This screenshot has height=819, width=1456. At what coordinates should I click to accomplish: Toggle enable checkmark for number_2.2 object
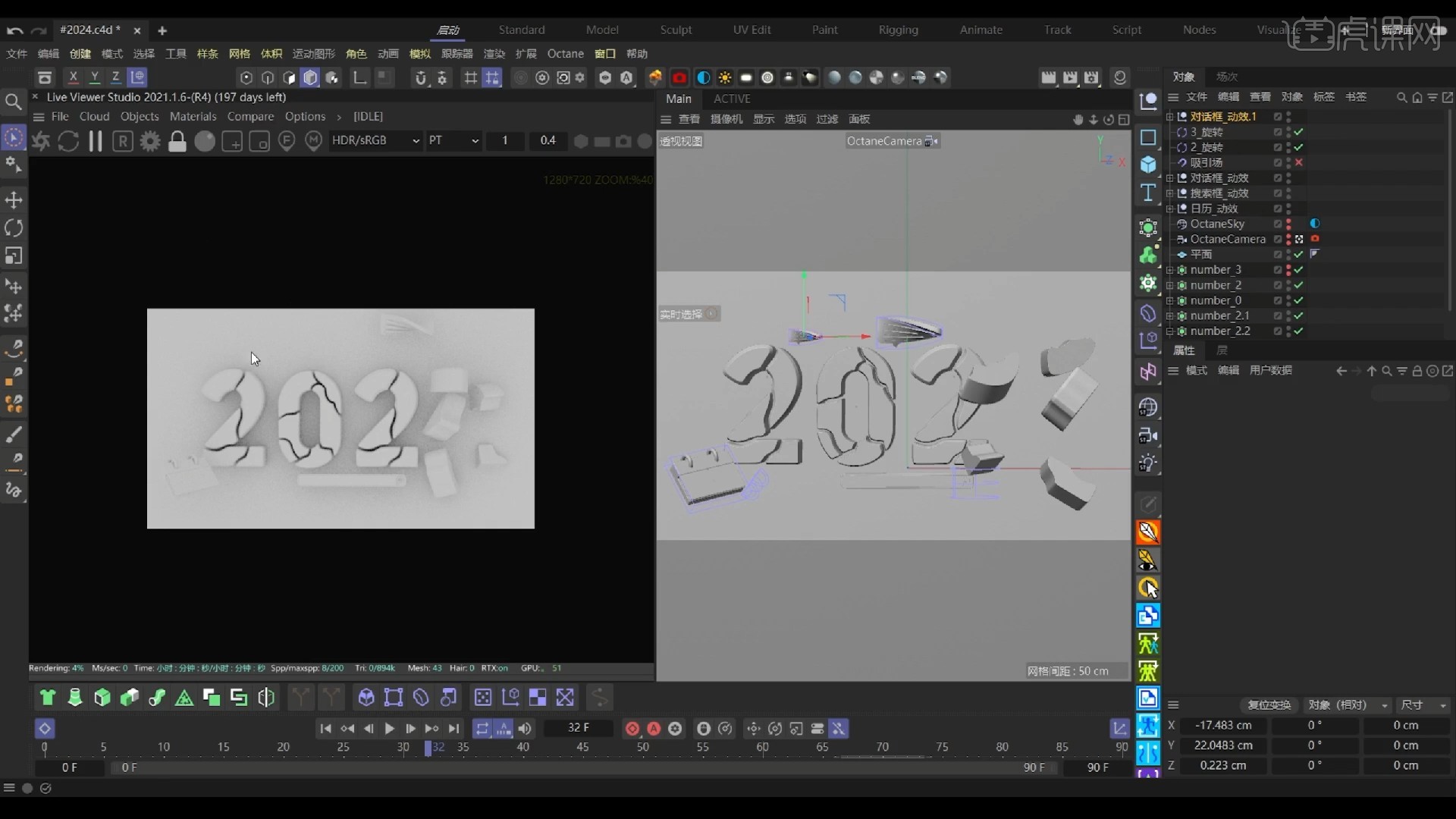click(x=1299, y=331)
